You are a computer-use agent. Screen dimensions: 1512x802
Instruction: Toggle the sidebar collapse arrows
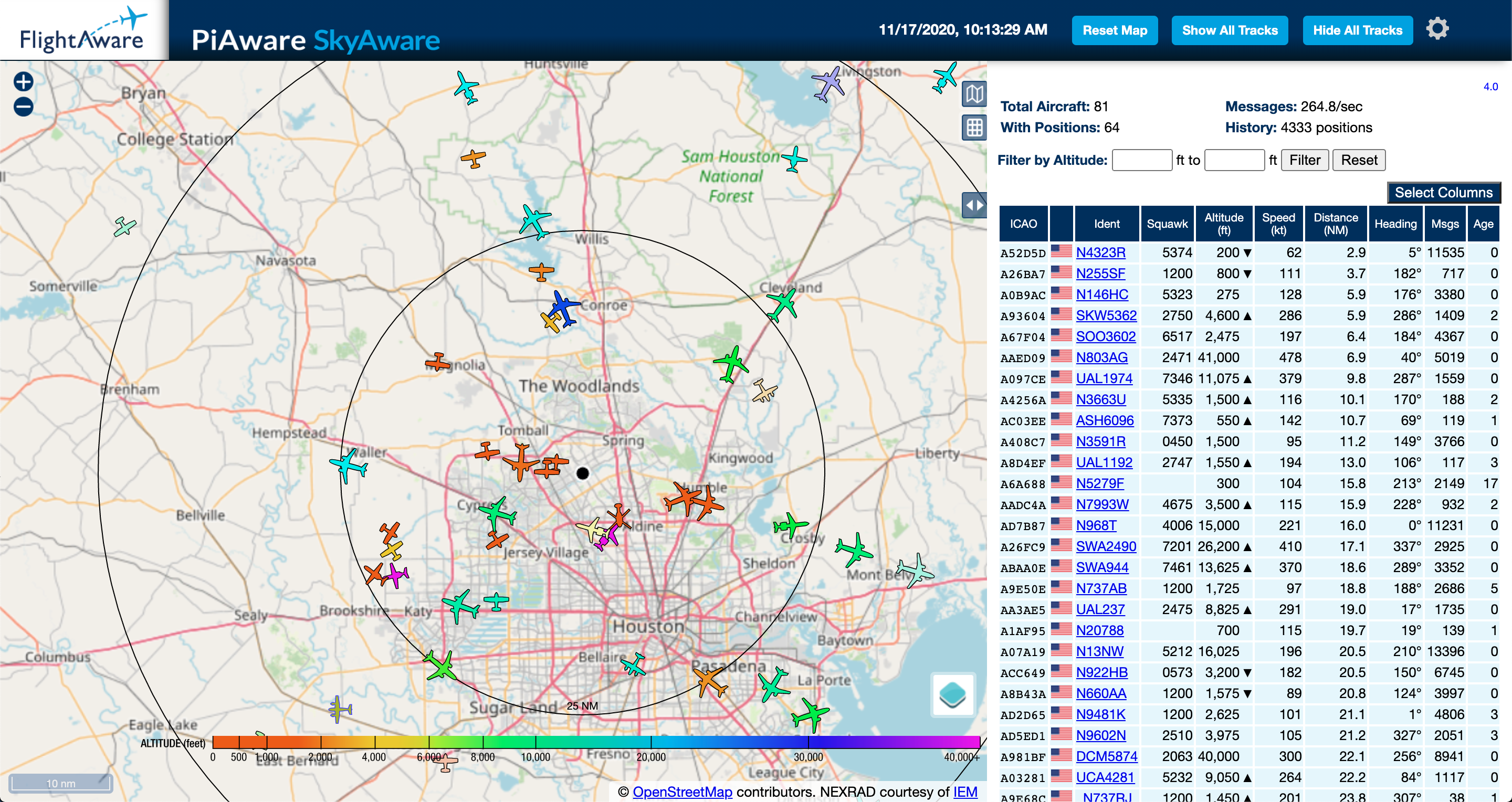point(974,205)
